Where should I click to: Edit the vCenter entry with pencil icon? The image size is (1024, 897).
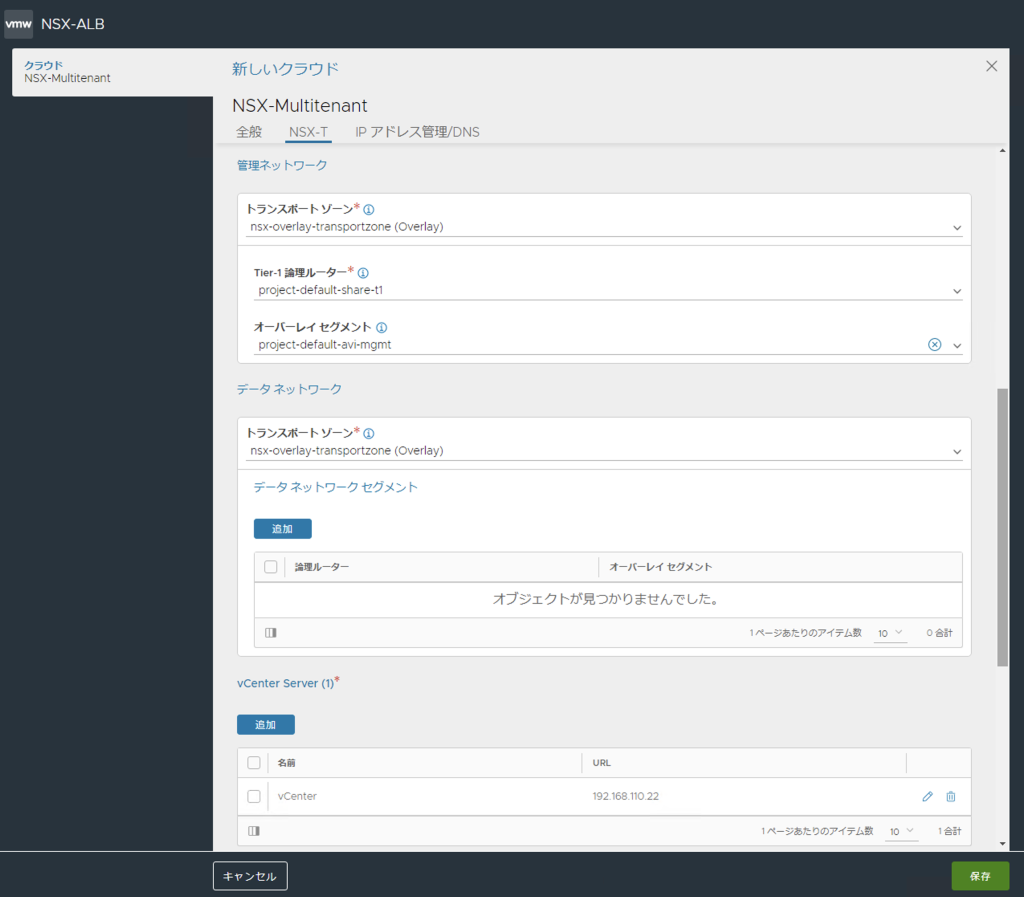click(927, 796)
